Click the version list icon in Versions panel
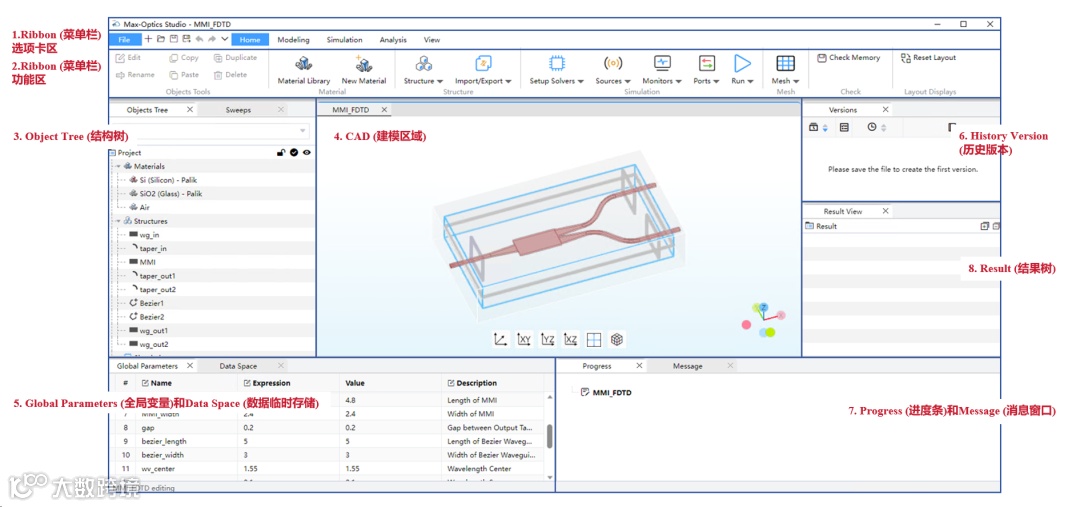 (844, 127)
